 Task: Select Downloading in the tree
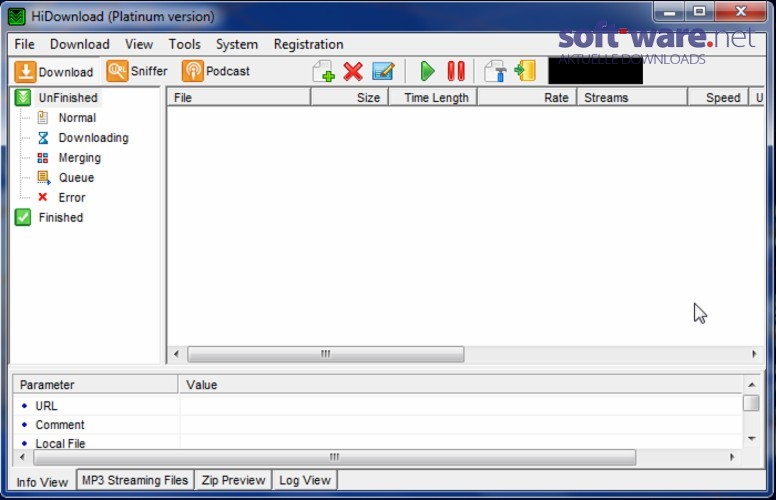coord(94,138)
